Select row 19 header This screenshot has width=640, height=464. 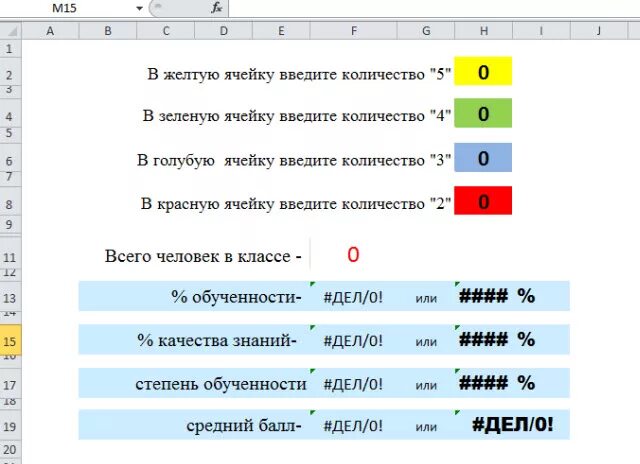click(10, 426)
